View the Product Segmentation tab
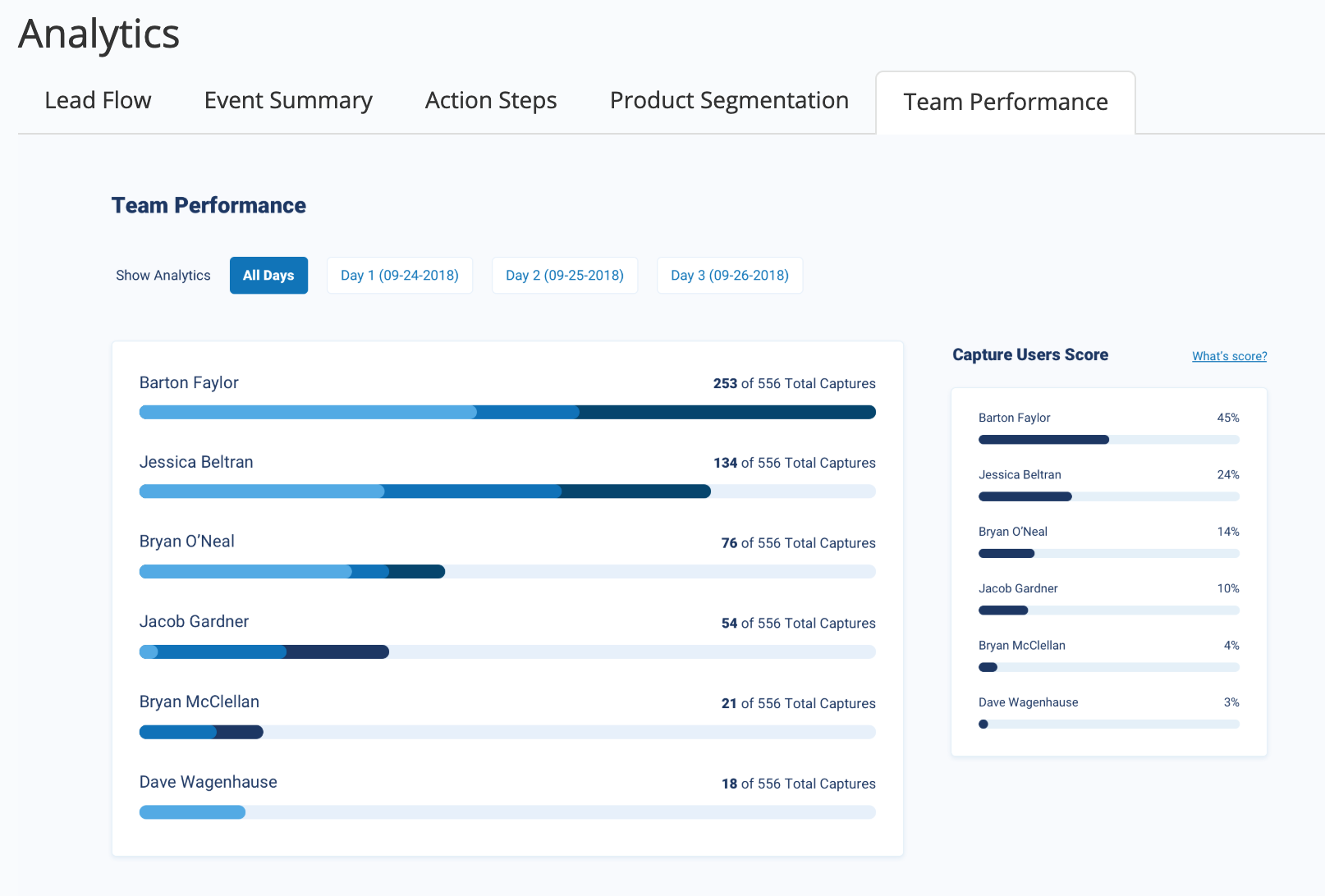 pos(729,100)
